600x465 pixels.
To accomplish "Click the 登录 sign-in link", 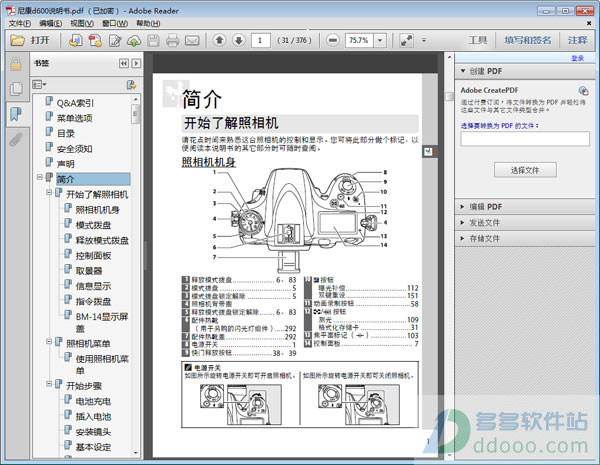I will [x=577, y=58].
